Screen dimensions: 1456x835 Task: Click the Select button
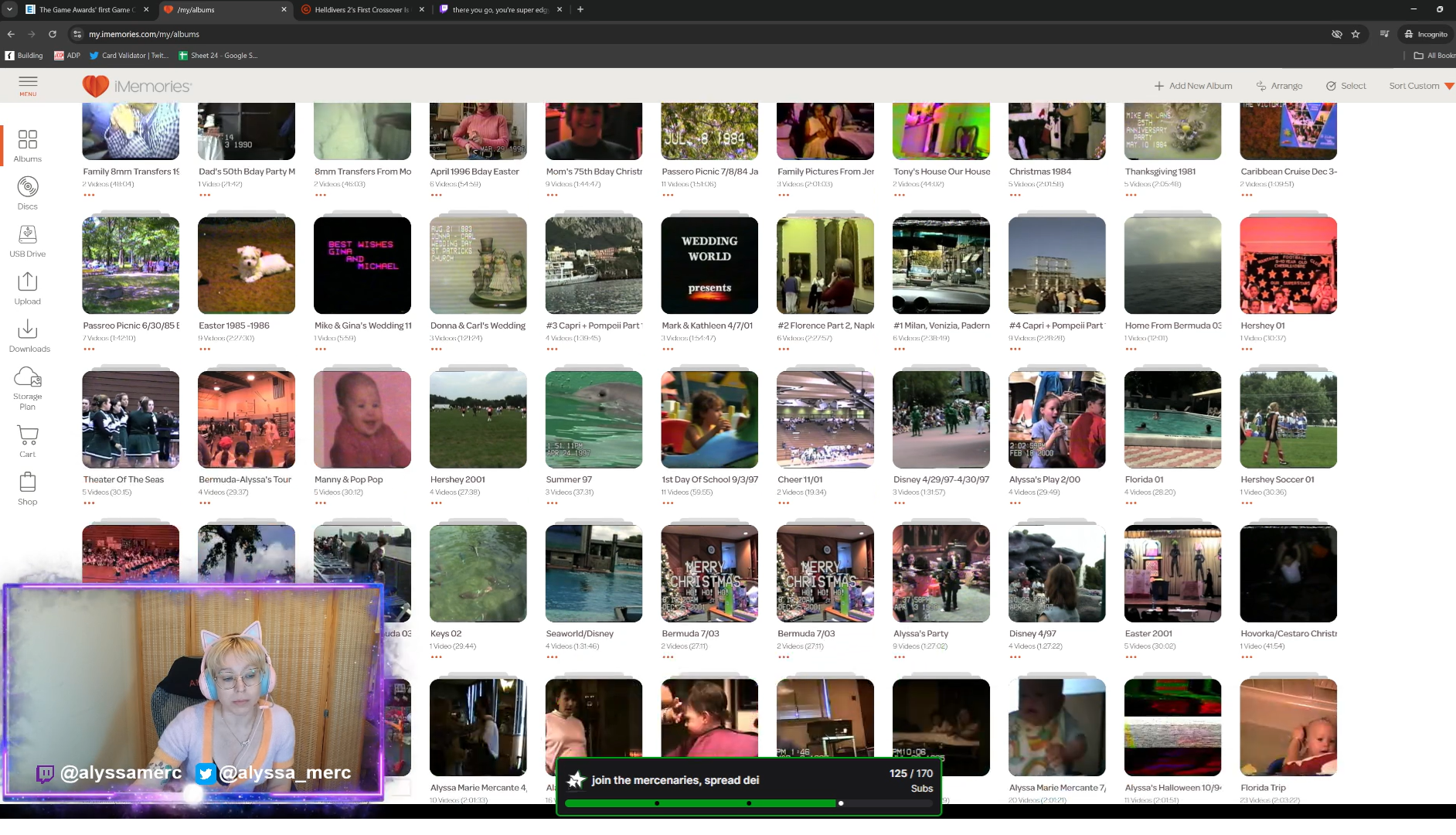[1346, 86]
